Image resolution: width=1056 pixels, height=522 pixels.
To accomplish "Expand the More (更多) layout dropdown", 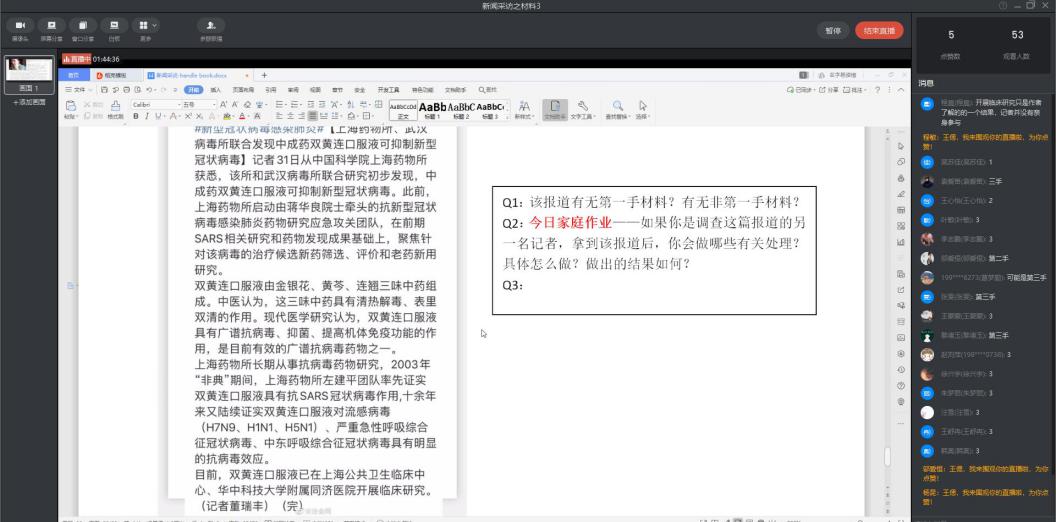I will click(148, 27).
